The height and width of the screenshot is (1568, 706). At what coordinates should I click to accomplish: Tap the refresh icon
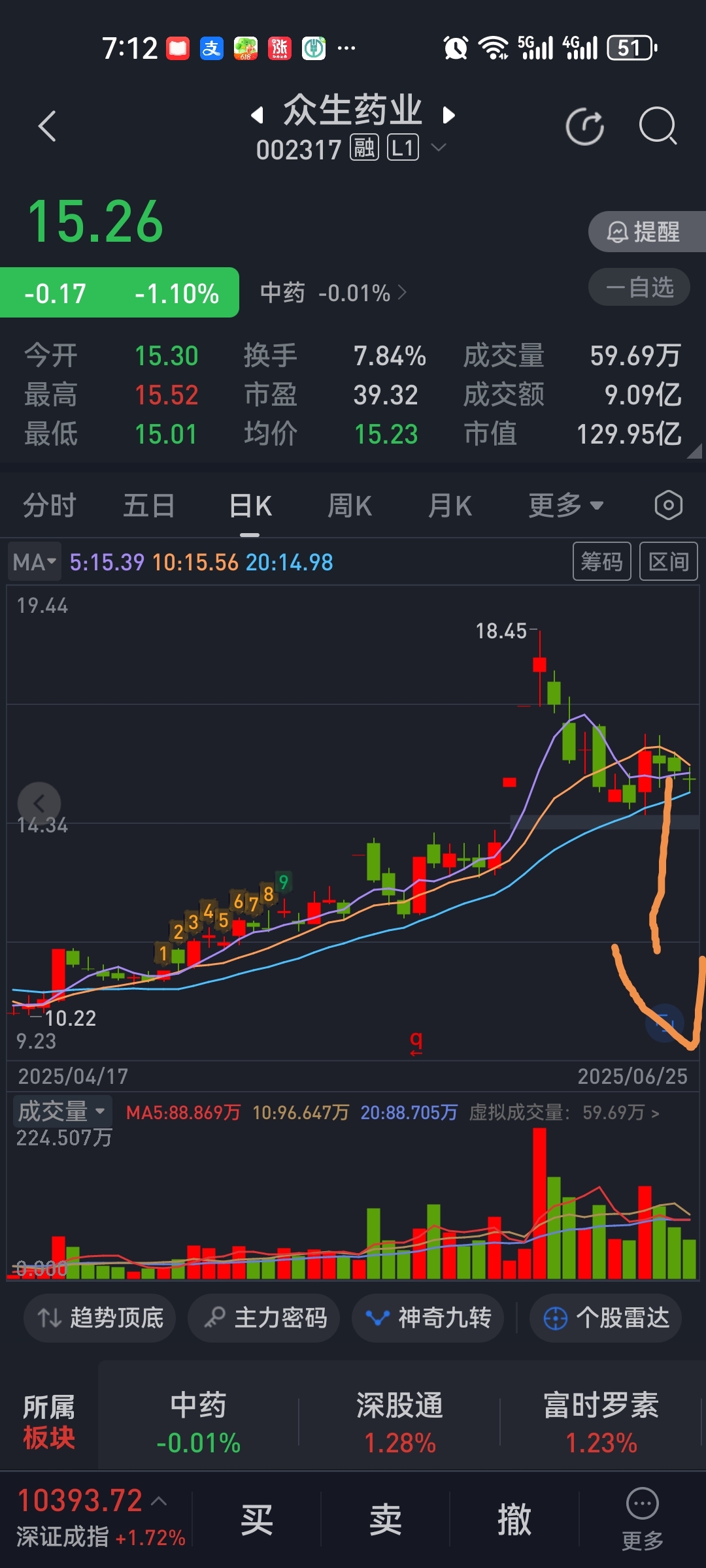tap(585, 126)
